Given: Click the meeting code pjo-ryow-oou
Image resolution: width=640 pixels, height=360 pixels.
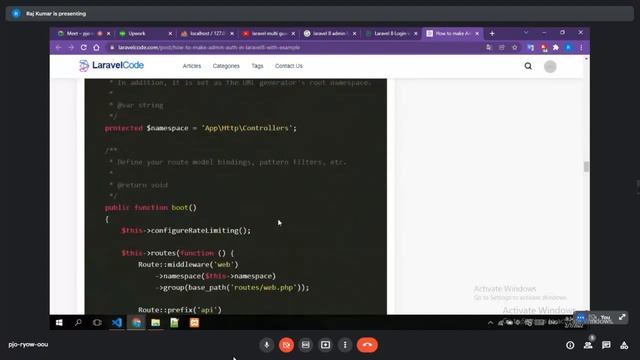Looking at the screenshot, I should (28, 344).
